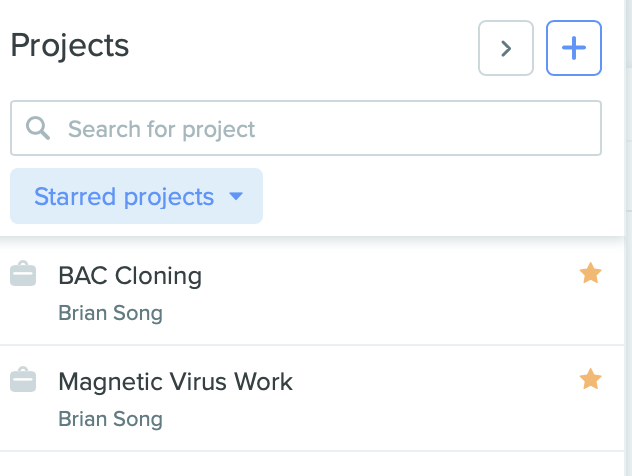This screenshot has height=476, width=632.
Task: Focus the Search for project field
Action: pyautogui.click(x=306, y=128)
